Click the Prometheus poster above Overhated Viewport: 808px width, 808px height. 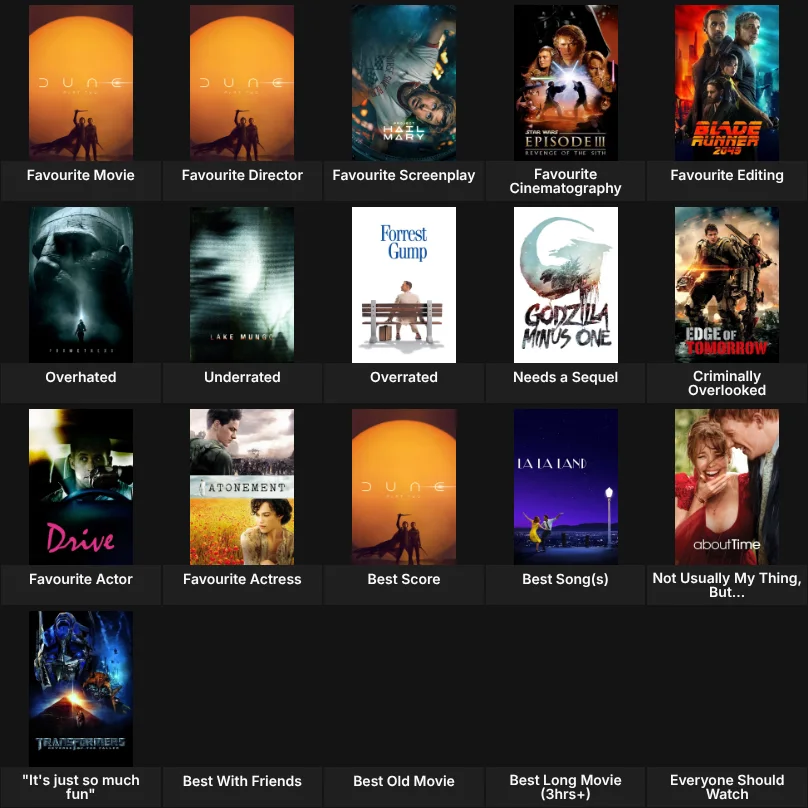pos(81,285)
